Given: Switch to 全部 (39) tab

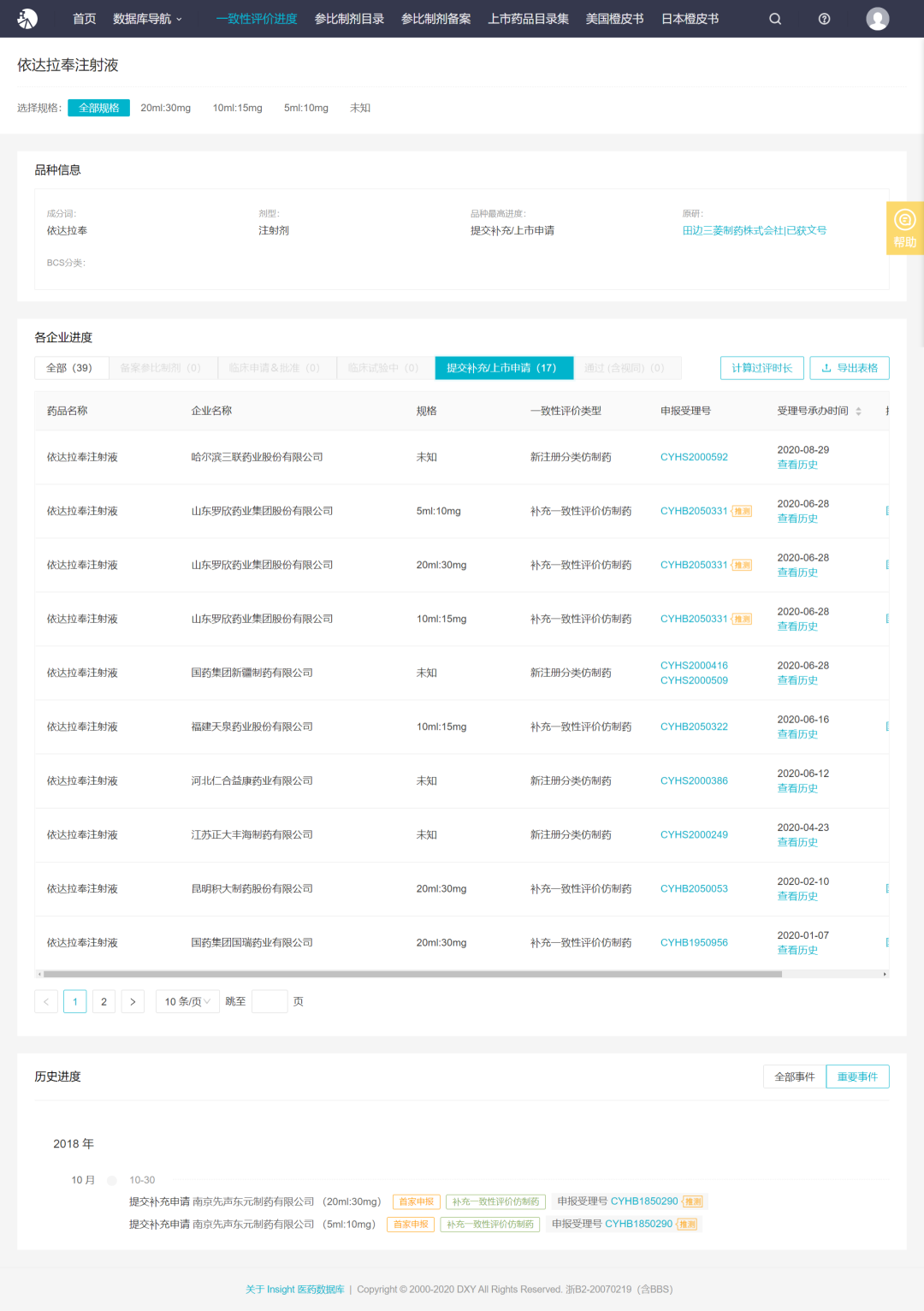Looking at the screenshot, I should pos(72,368).
